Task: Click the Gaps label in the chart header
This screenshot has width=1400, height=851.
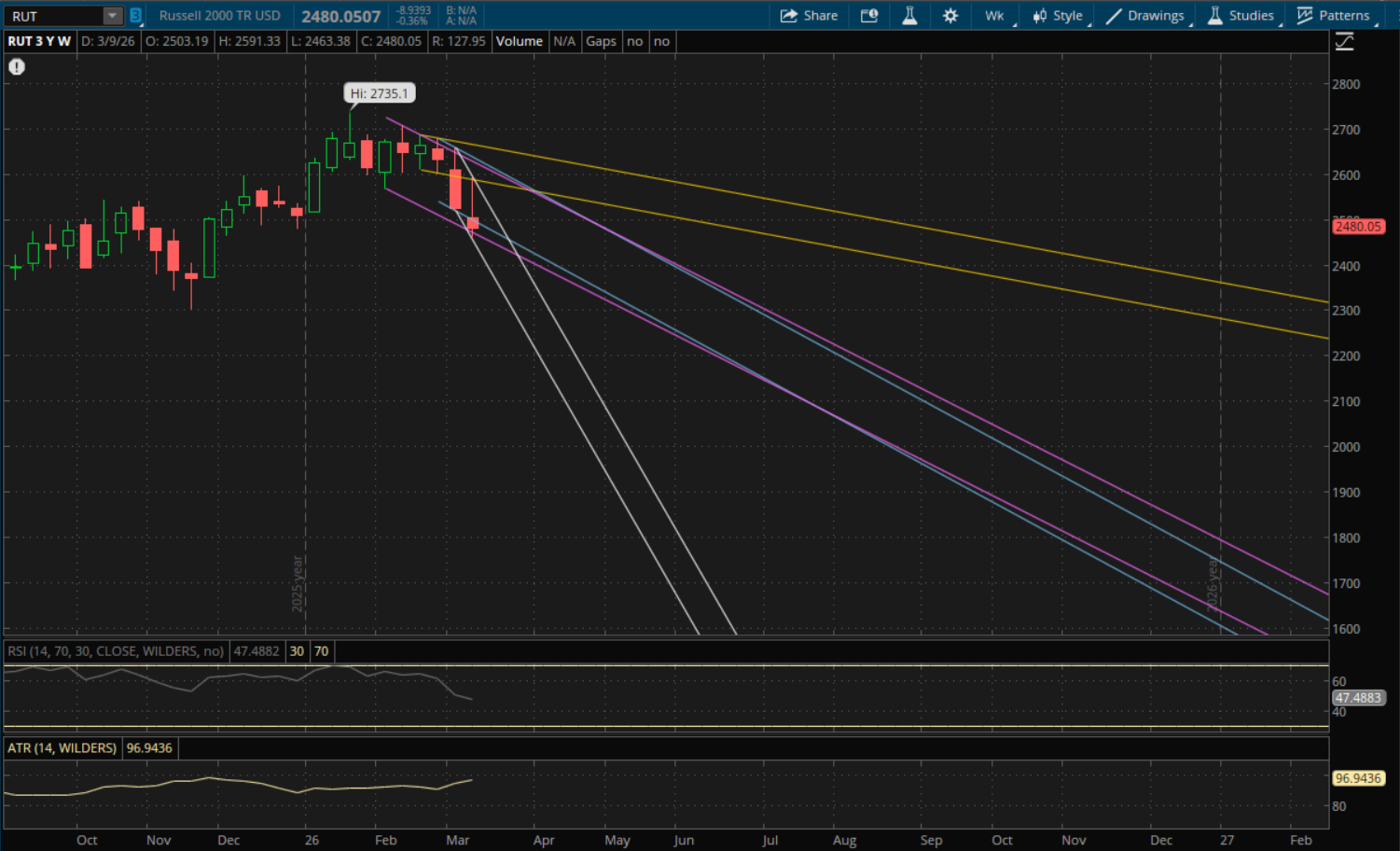Action: pyautogui.click(x=601, y=41)
